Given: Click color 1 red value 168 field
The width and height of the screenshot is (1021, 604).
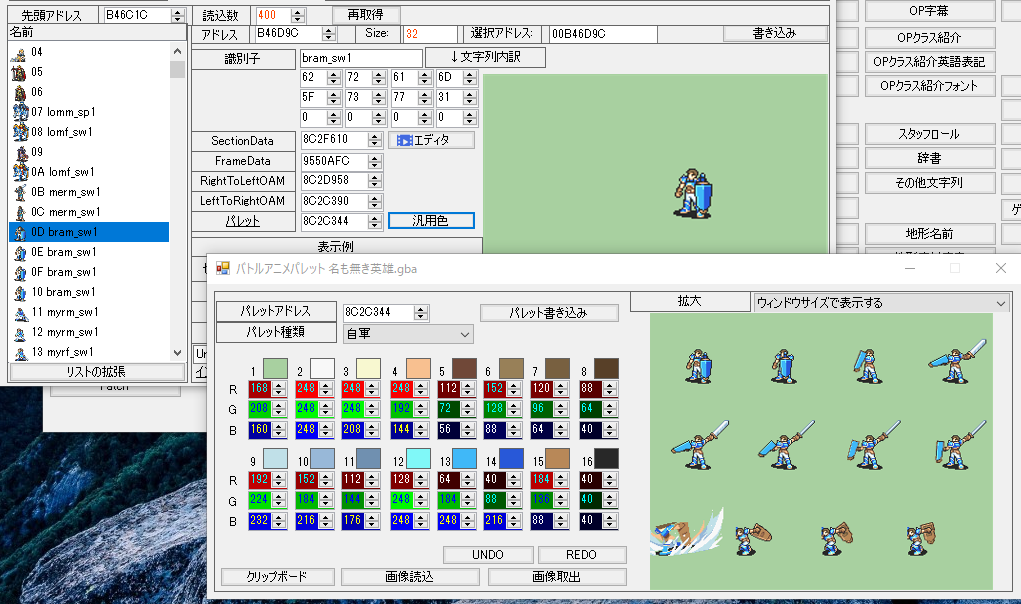Looking at the screenshot, I should [x=260, y=389].
